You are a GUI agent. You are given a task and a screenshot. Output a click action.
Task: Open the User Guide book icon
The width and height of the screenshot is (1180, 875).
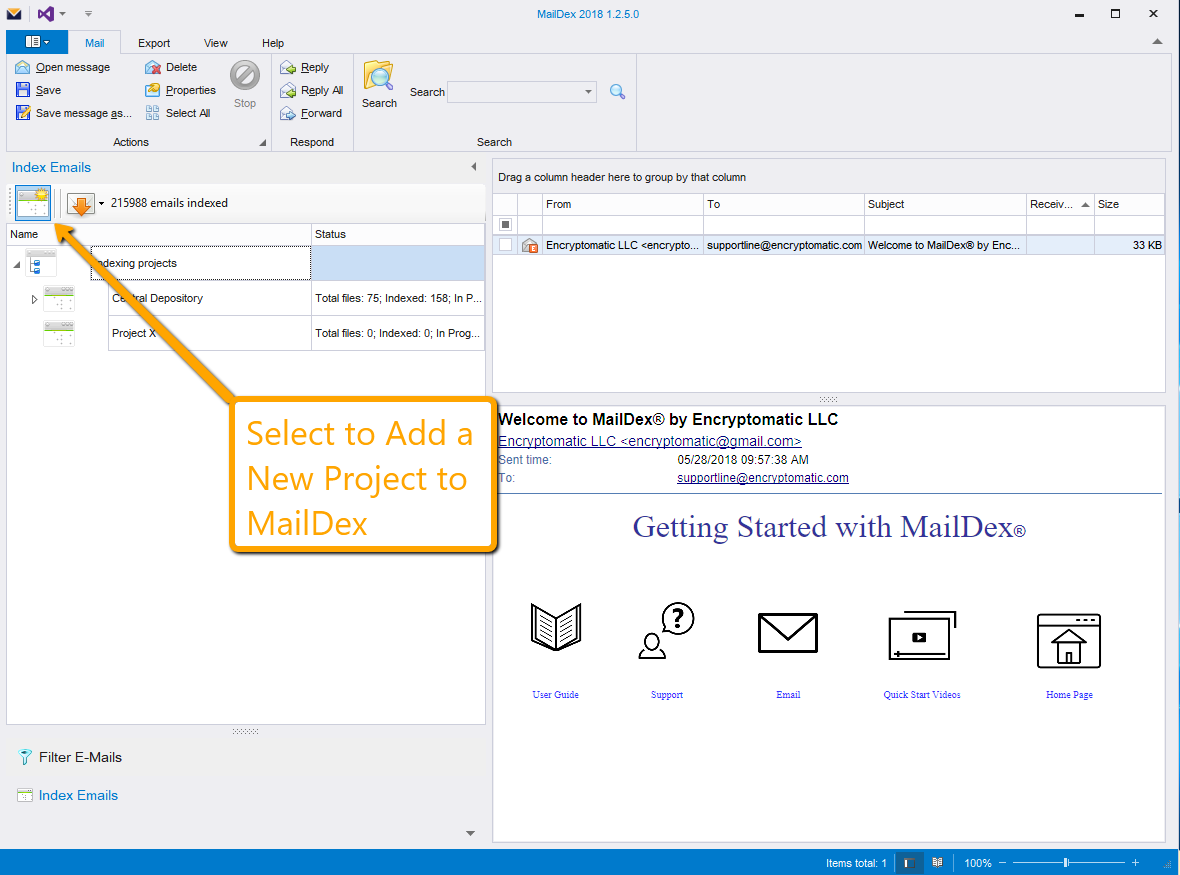tap(556, 627)
